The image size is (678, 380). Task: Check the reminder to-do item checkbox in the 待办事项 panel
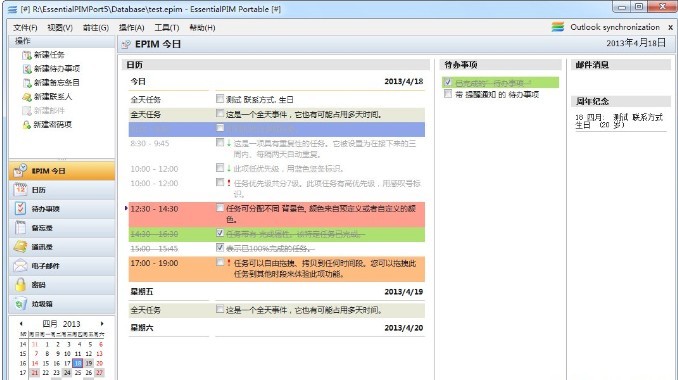(448, 94)
